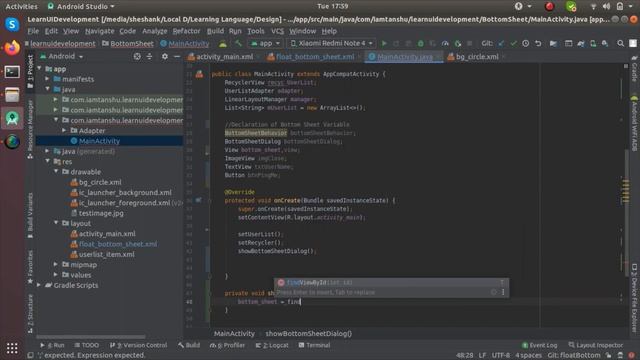This screenshot has width=640, height=360.
Task: Click the Android Studio icon in the dock
Action: pyautogui.click(x=12, y=118)
